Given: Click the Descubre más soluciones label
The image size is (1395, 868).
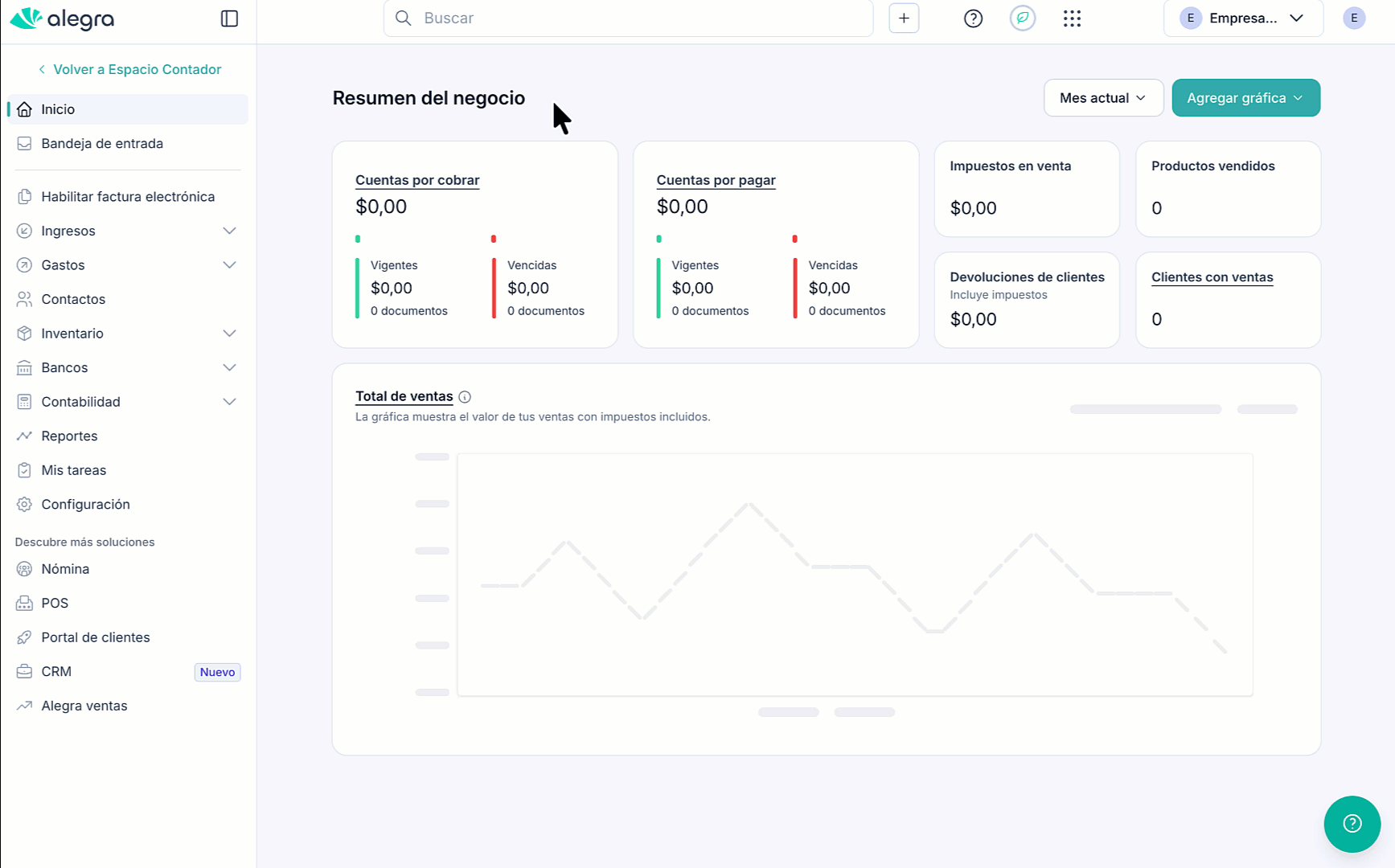Looking at the screenshot, I should (x=84, y=542).
